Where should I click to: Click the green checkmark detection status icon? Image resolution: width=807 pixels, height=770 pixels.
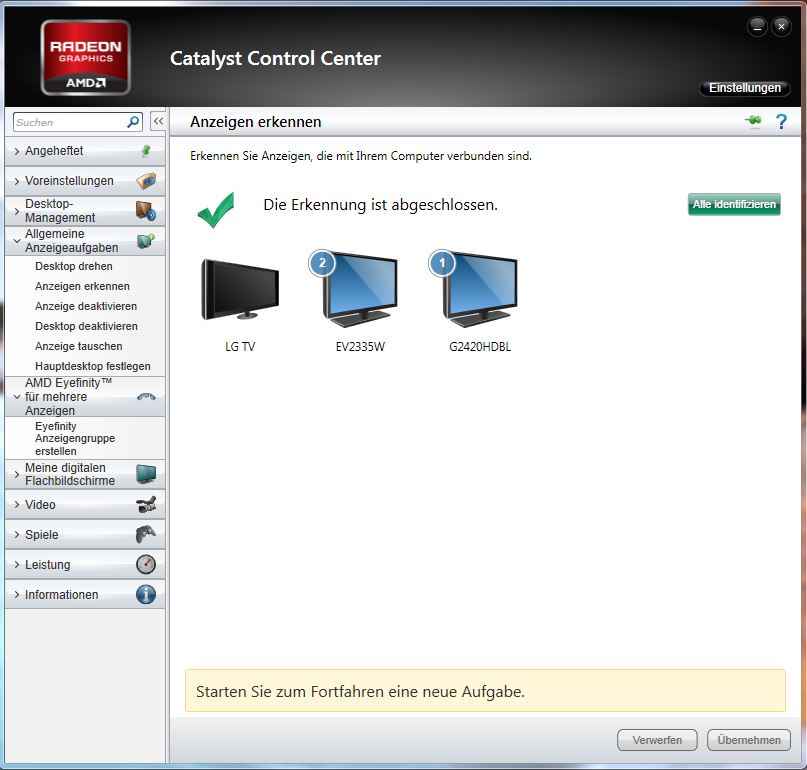216,210
